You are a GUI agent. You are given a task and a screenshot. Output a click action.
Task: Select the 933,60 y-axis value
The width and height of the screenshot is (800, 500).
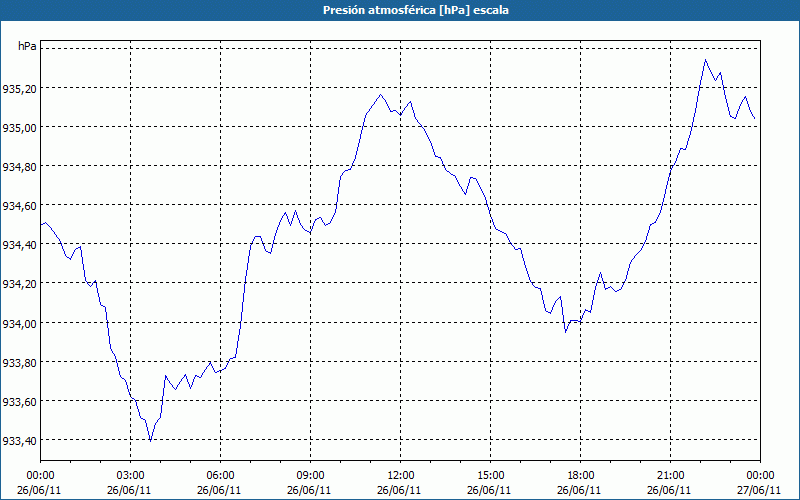[19, 402]
